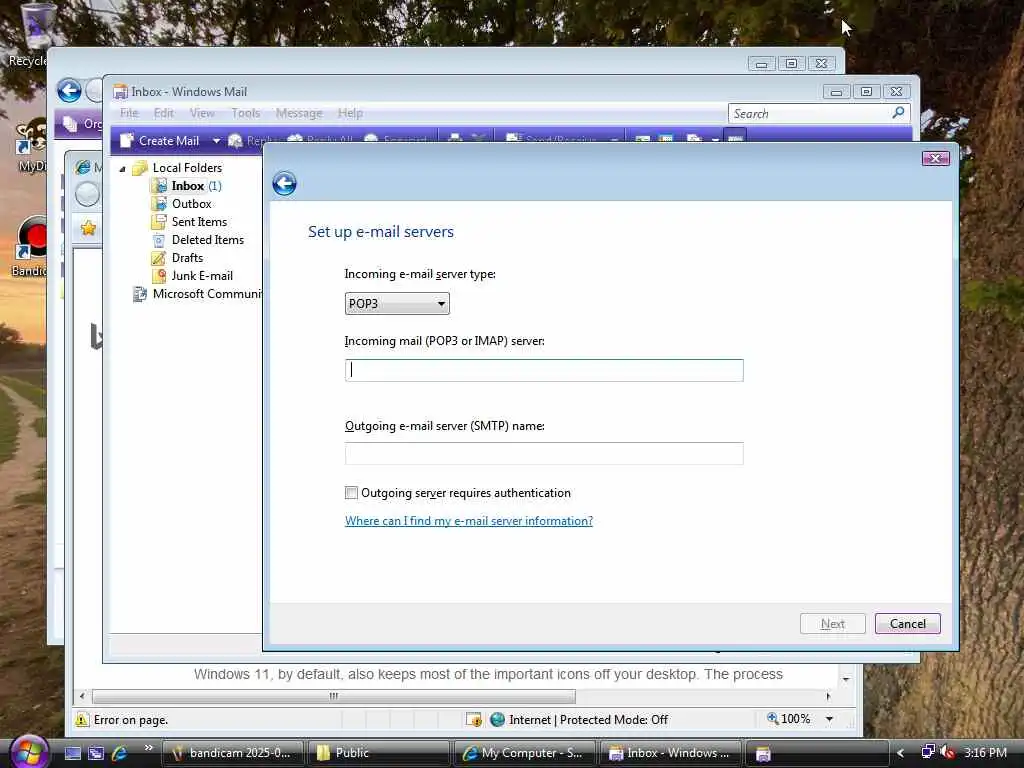Screen dimensions: 1024x768
Task: Click the Error on page warning icon
Action: [x=82, y=720]
